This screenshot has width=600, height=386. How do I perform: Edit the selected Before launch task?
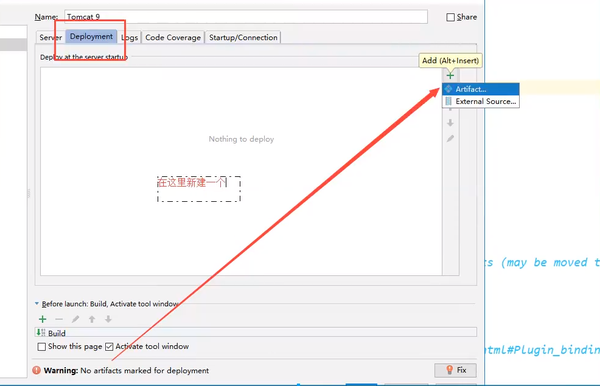(75, 319)
